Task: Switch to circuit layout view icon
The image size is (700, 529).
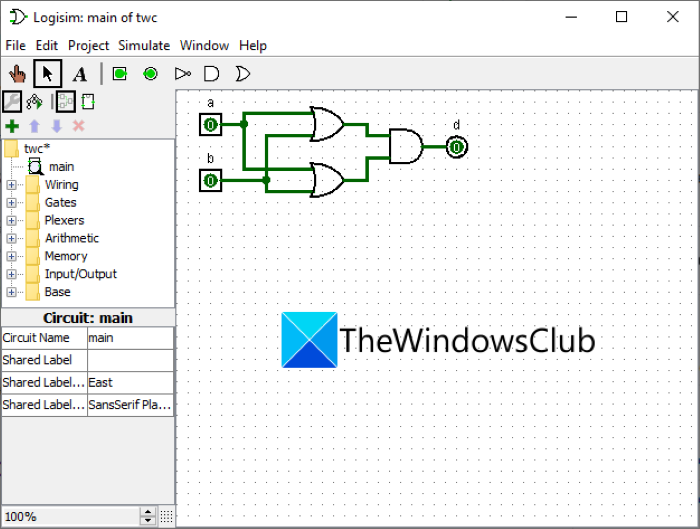Action: (66, 102)
